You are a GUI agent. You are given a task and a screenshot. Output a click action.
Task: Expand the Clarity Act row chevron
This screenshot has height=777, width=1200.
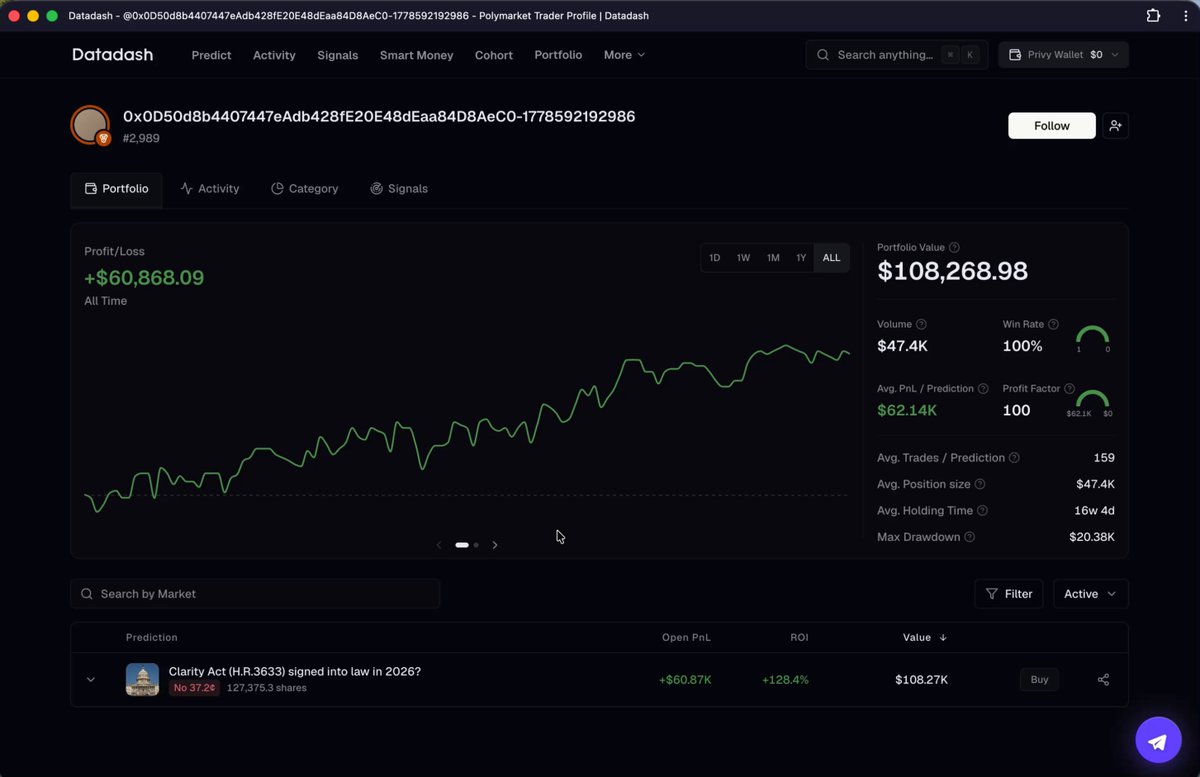pos(90,680)
